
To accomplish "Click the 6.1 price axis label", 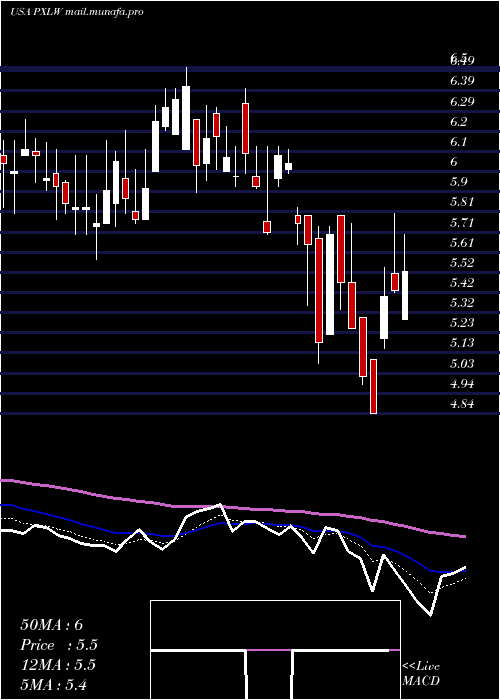I will [459, 142].
